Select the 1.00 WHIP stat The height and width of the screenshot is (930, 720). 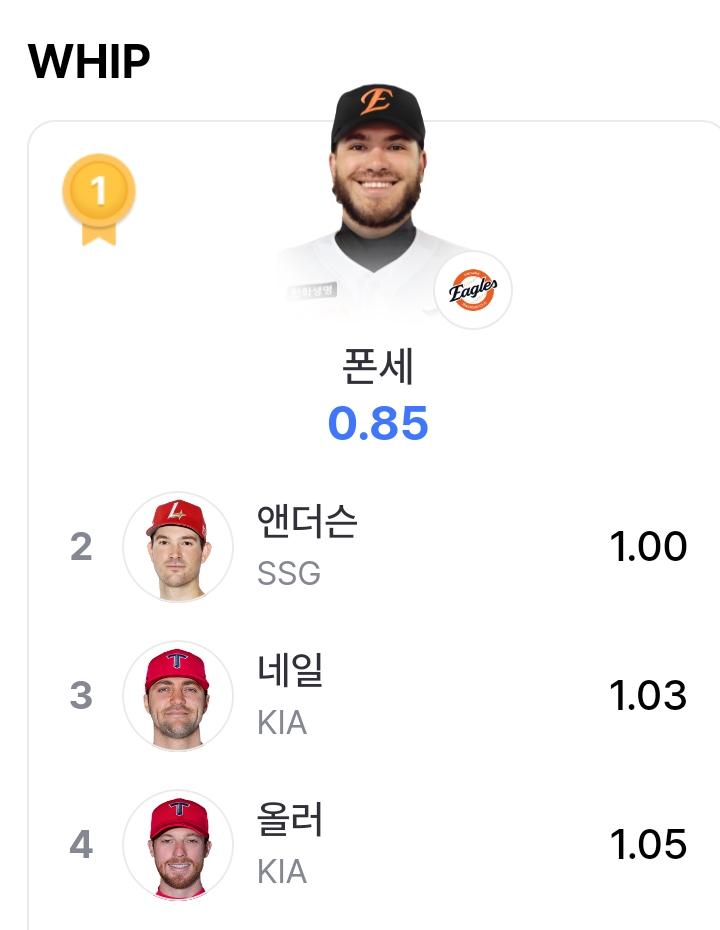click(x=648, y=546)
